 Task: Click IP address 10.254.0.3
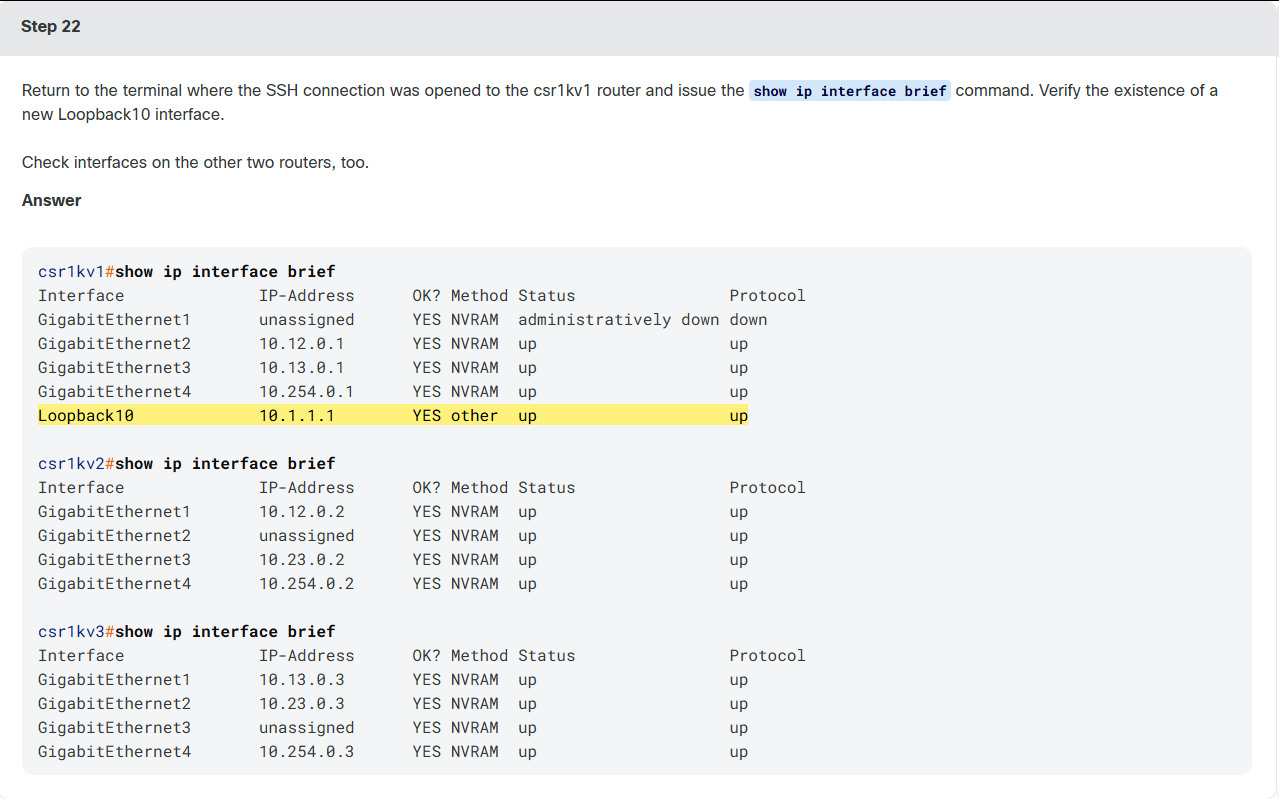[x=307, y=752]
